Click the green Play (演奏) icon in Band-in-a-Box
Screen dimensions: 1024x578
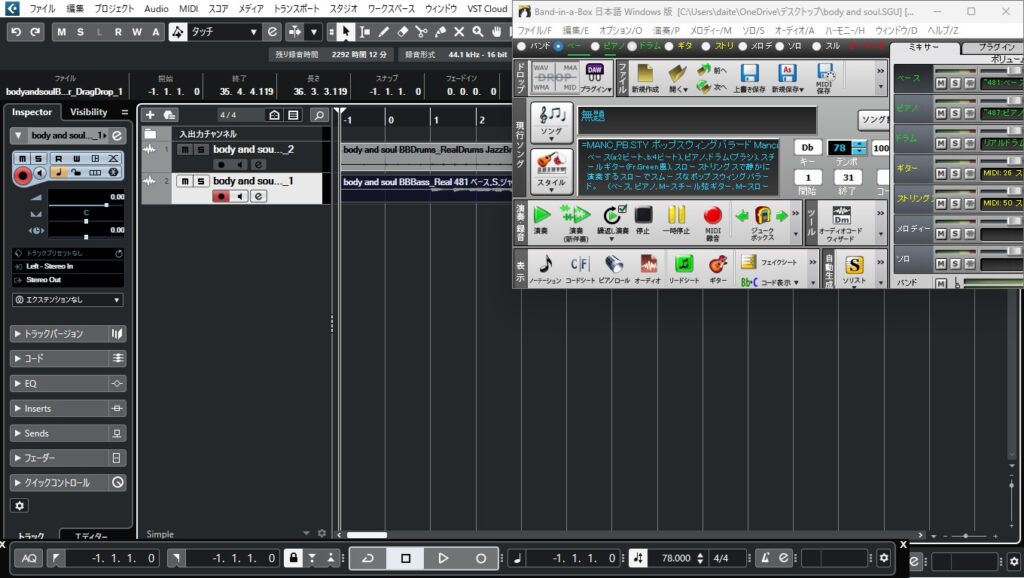coord(541,220)
